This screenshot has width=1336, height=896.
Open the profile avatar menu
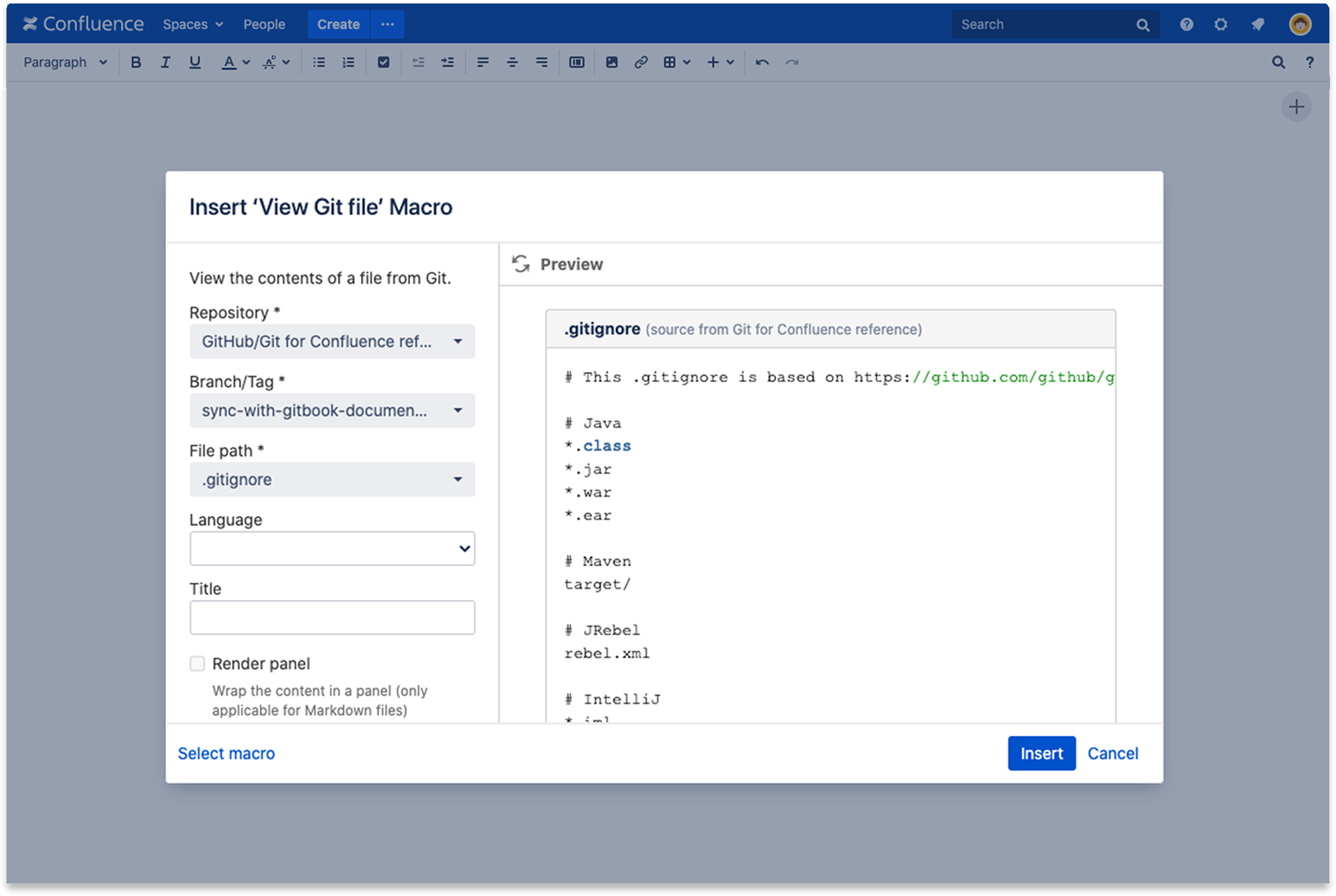tap(1299, 24)
